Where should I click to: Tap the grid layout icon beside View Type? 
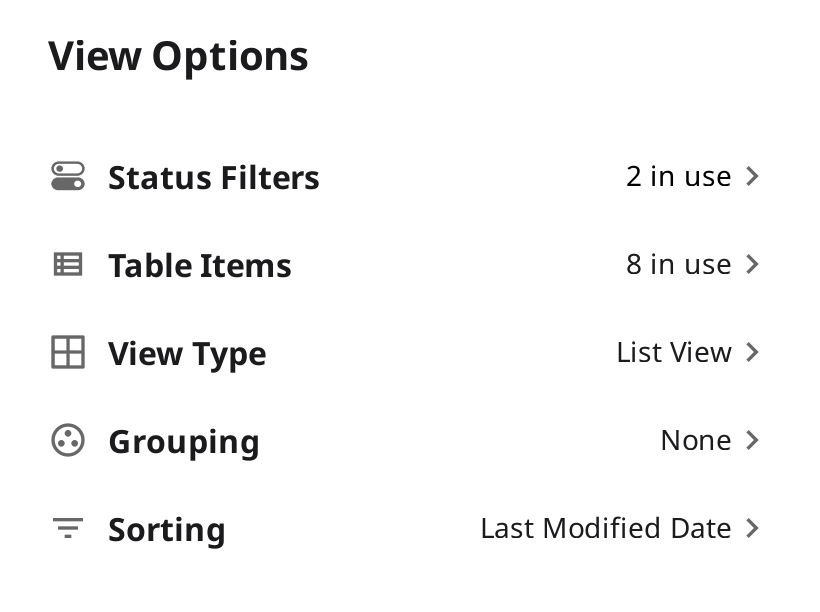pyautogui.click(x=67, y=353)
